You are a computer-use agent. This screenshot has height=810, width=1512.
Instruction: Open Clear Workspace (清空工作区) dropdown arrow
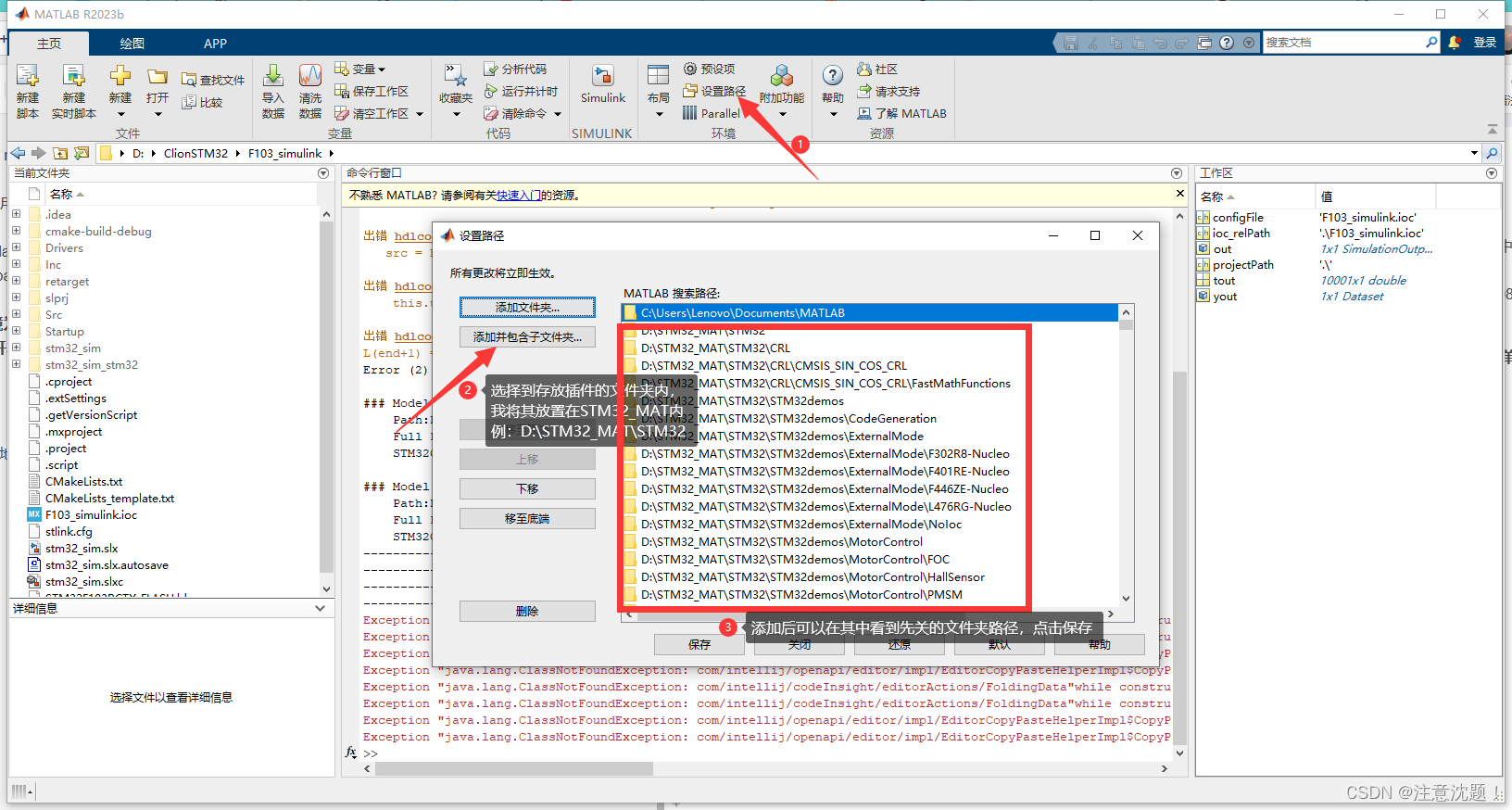420,114
